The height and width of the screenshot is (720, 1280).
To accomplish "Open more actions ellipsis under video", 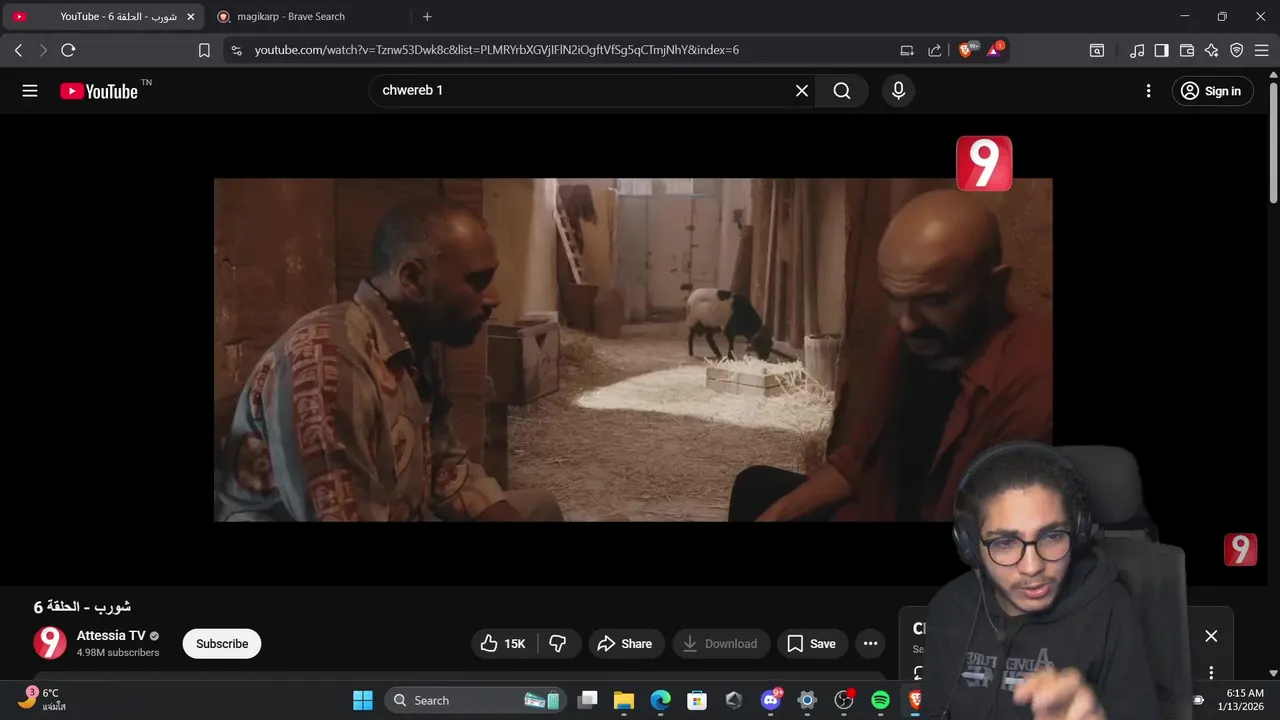I will [870, 644].
